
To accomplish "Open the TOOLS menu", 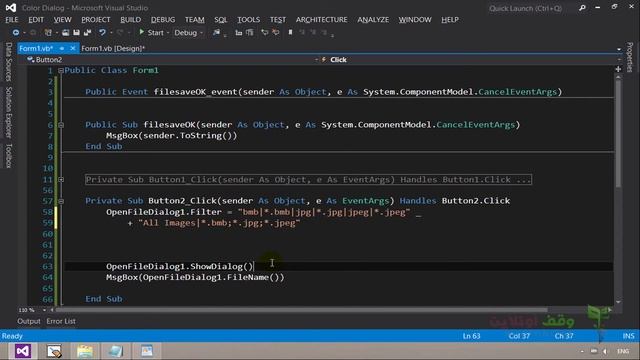I will [x=249, y=20].
